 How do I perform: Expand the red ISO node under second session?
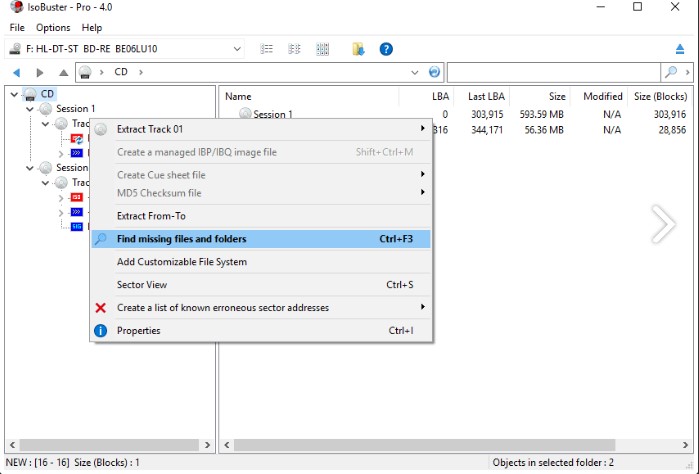[61, 197]
